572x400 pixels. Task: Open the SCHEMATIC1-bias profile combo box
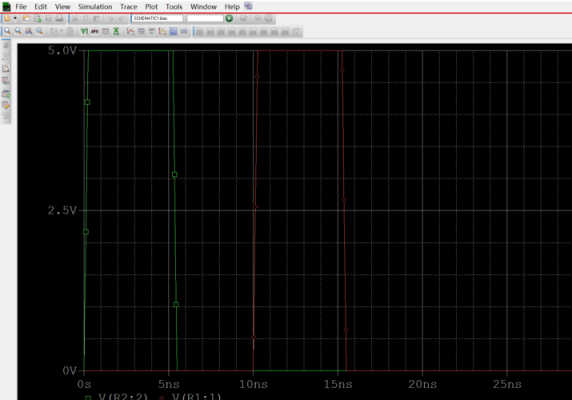pyautogui.click(x=157, y=18)
